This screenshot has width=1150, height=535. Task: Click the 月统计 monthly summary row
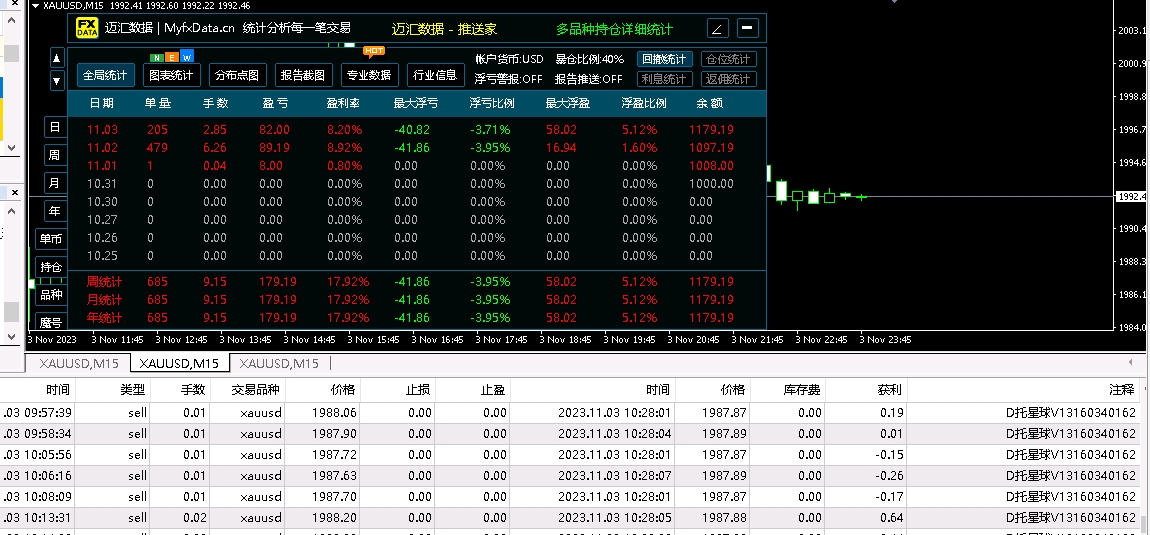point(417,299)
